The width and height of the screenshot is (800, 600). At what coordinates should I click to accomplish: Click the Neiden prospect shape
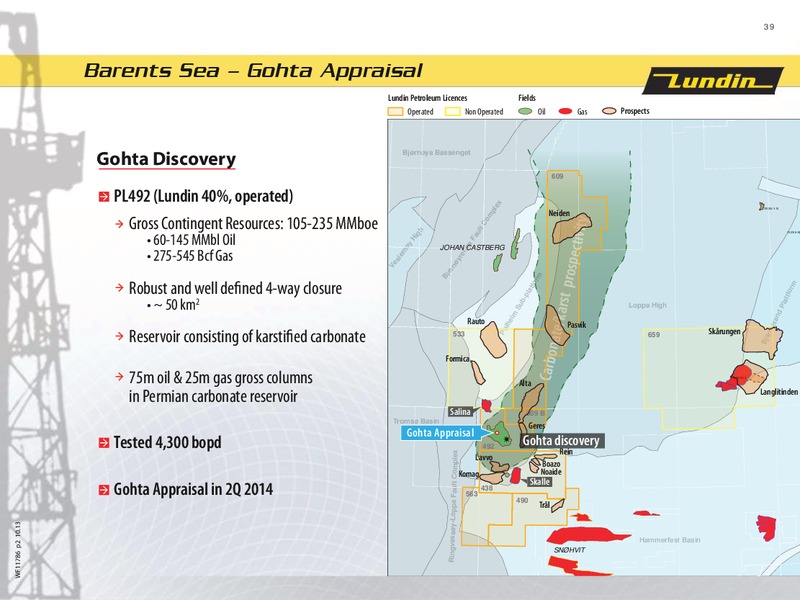click(x=572, y=228)
